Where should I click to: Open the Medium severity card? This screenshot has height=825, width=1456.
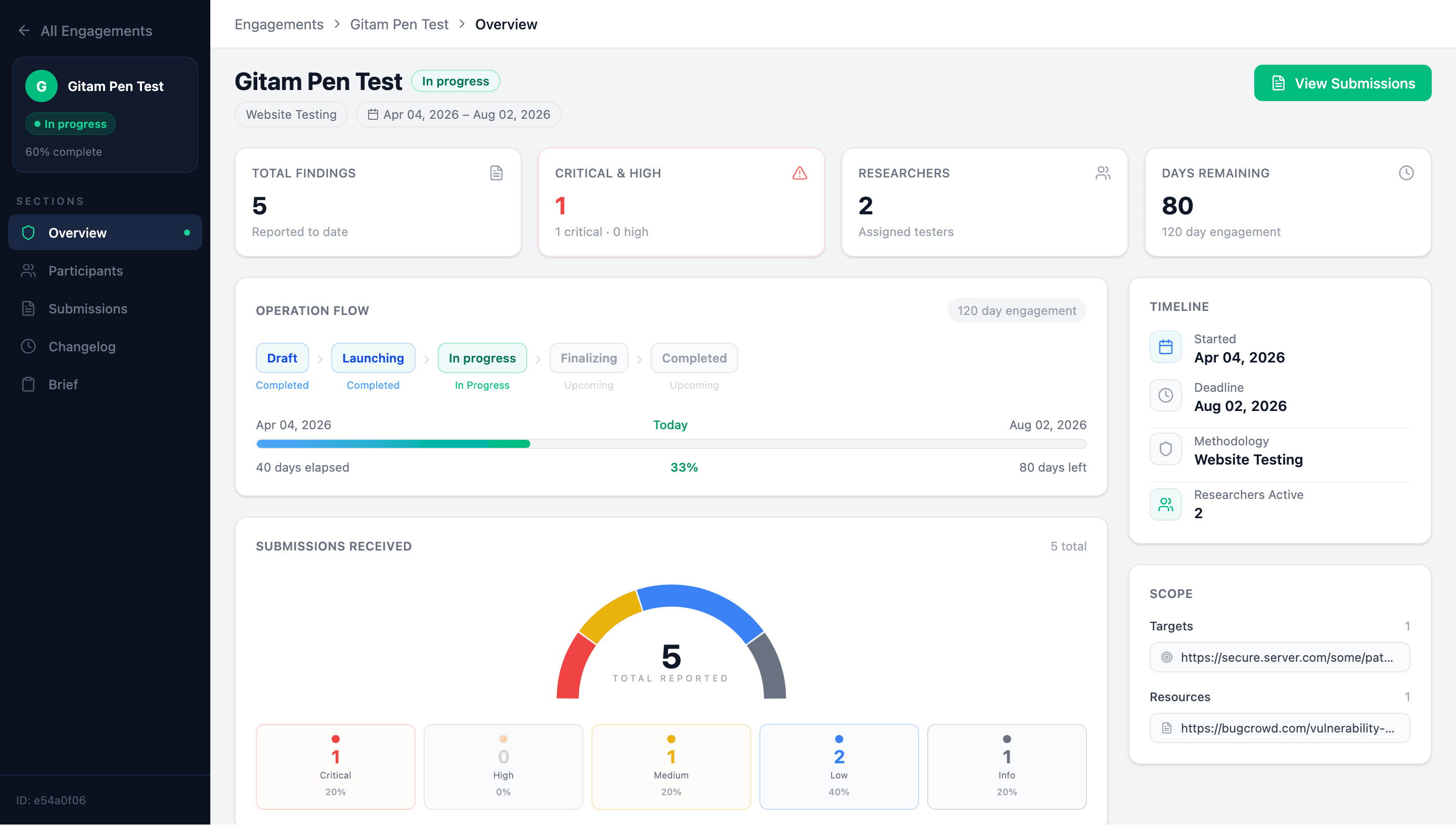tap(671, 767)
